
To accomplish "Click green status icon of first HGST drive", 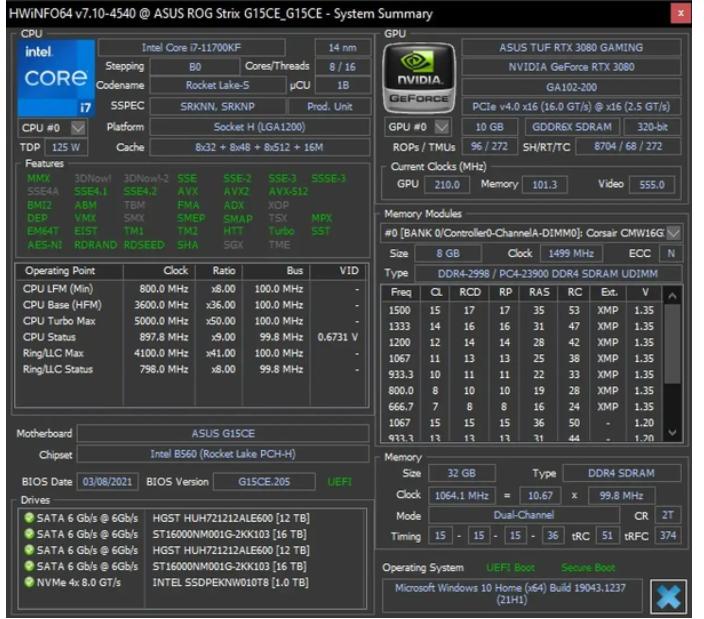I will click(x=29, y=518).
